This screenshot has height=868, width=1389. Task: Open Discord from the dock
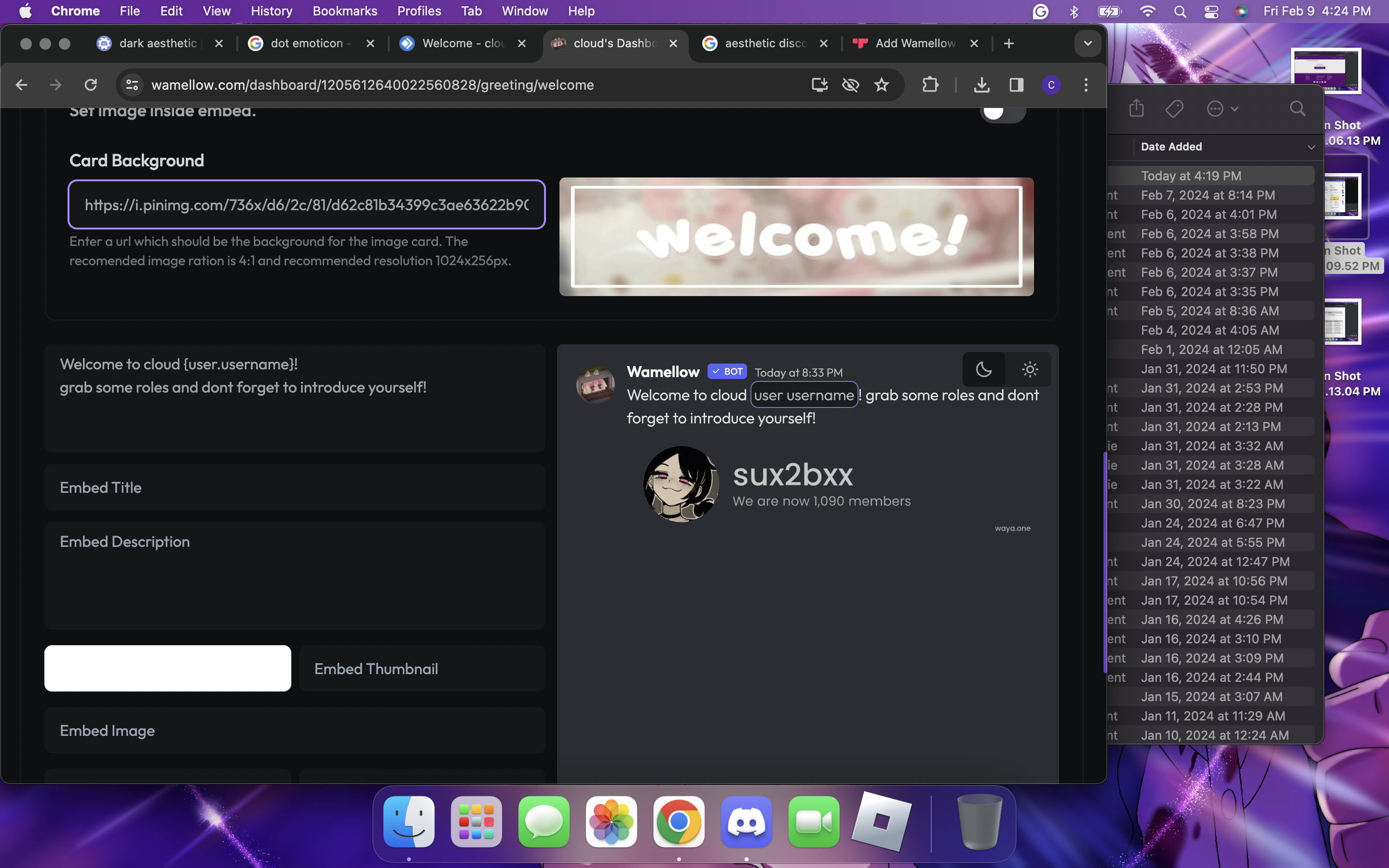[746, 822]
